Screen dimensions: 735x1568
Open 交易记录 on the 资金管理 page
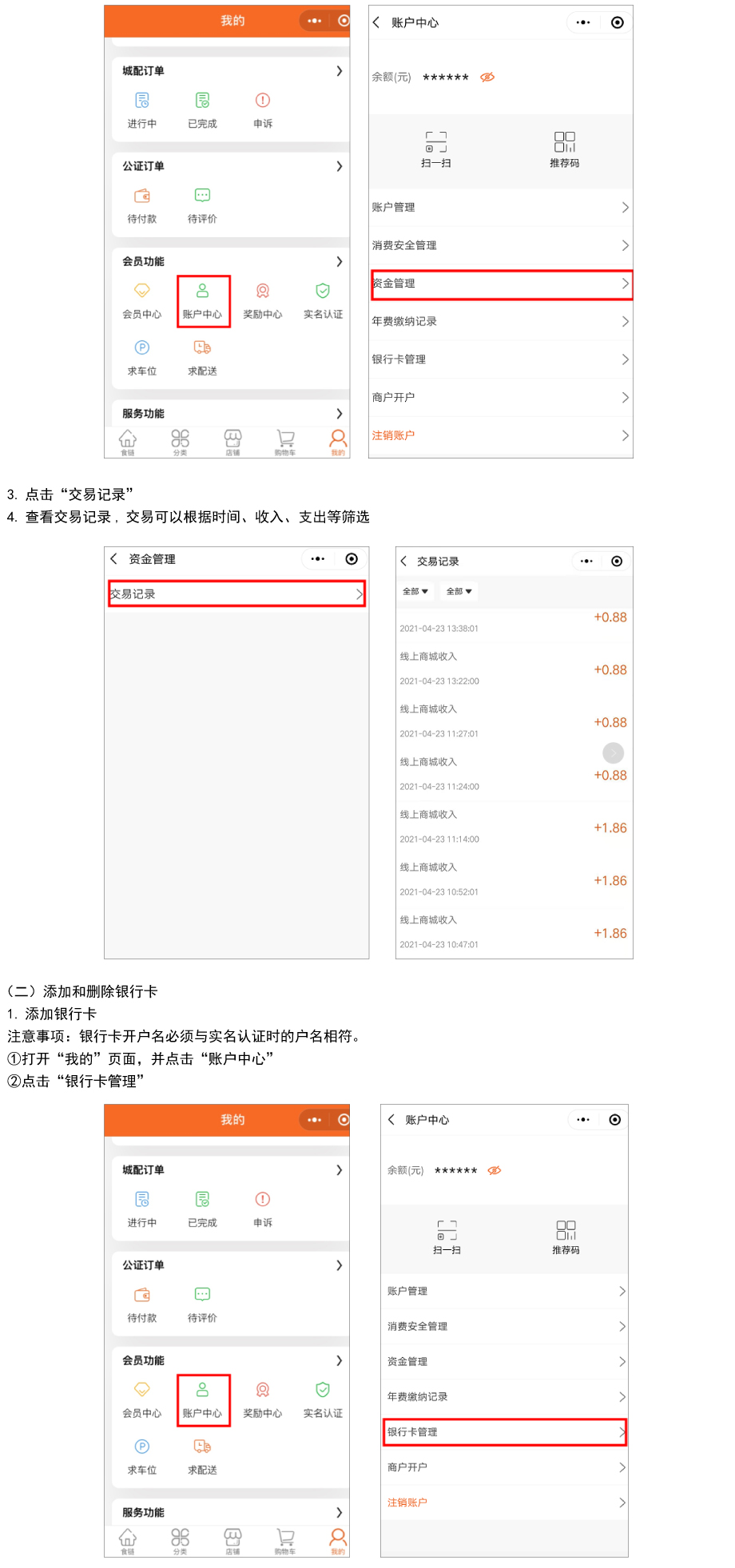[x=236, y=594]
